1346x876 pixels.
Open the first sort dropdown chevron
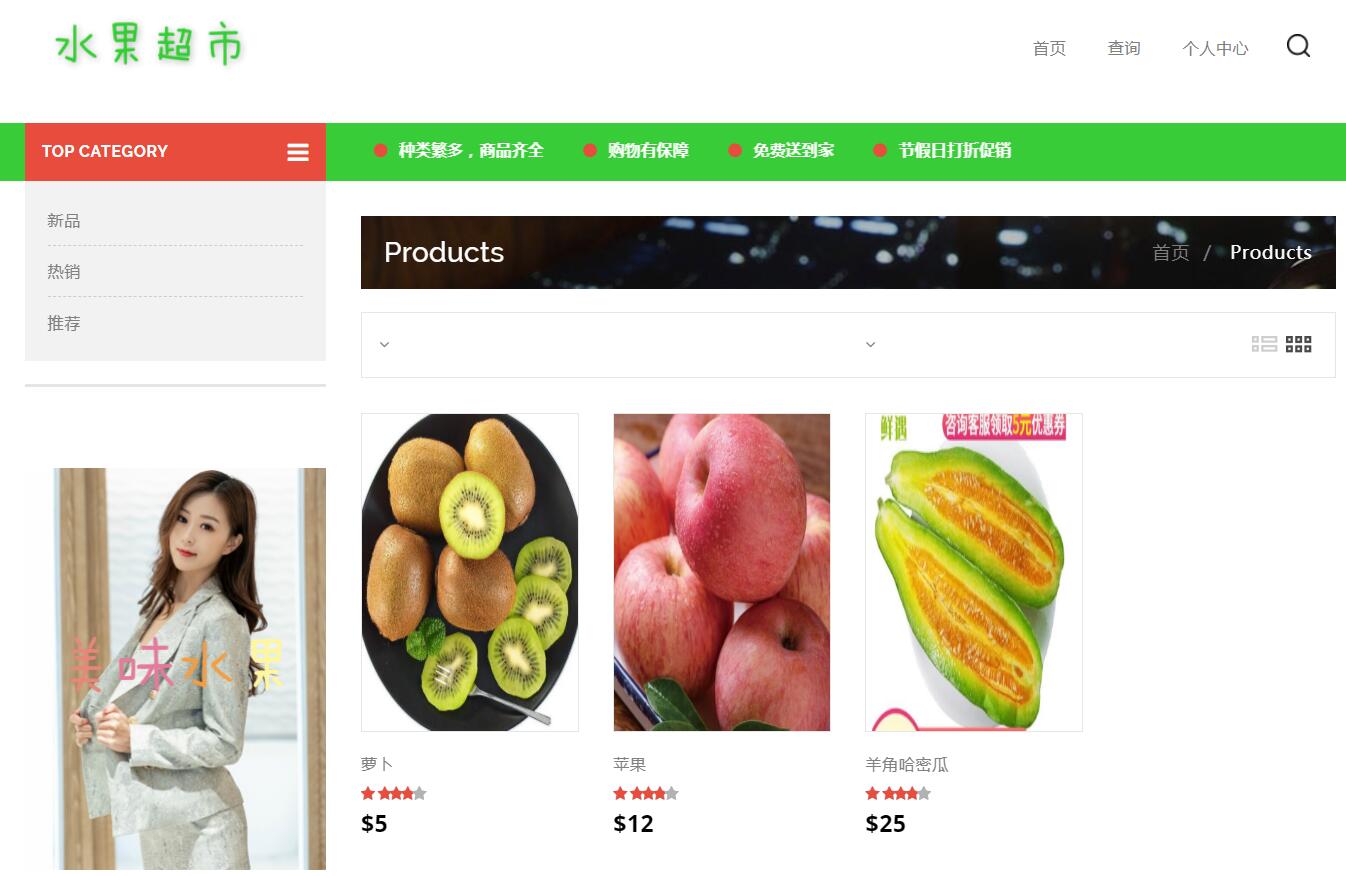(384, 344)
